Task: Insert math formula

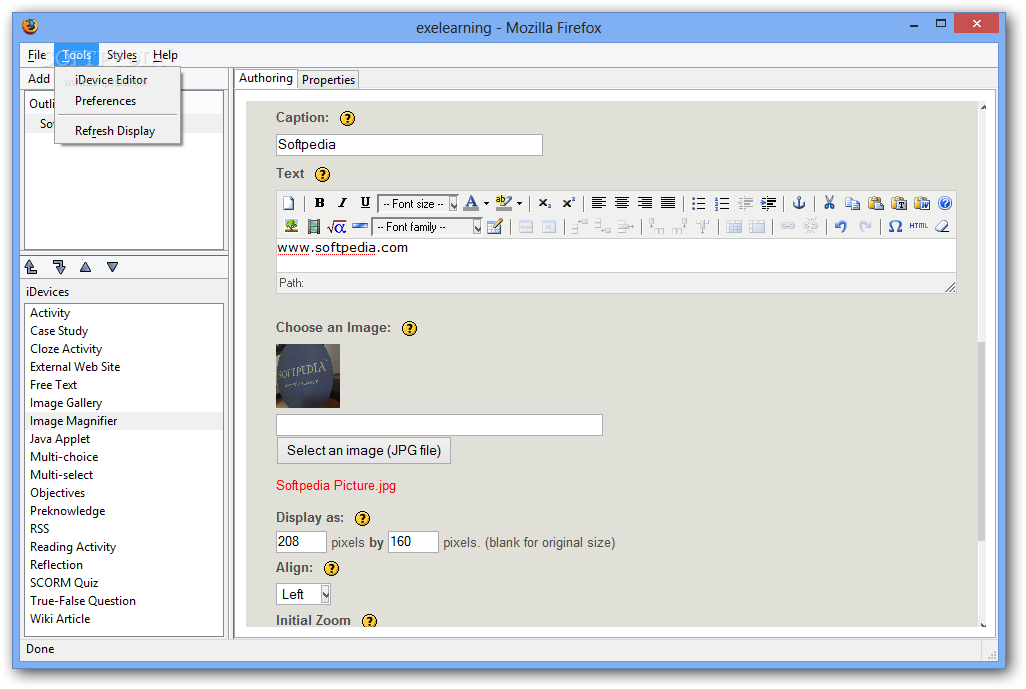Action: [x=336, y=227]
